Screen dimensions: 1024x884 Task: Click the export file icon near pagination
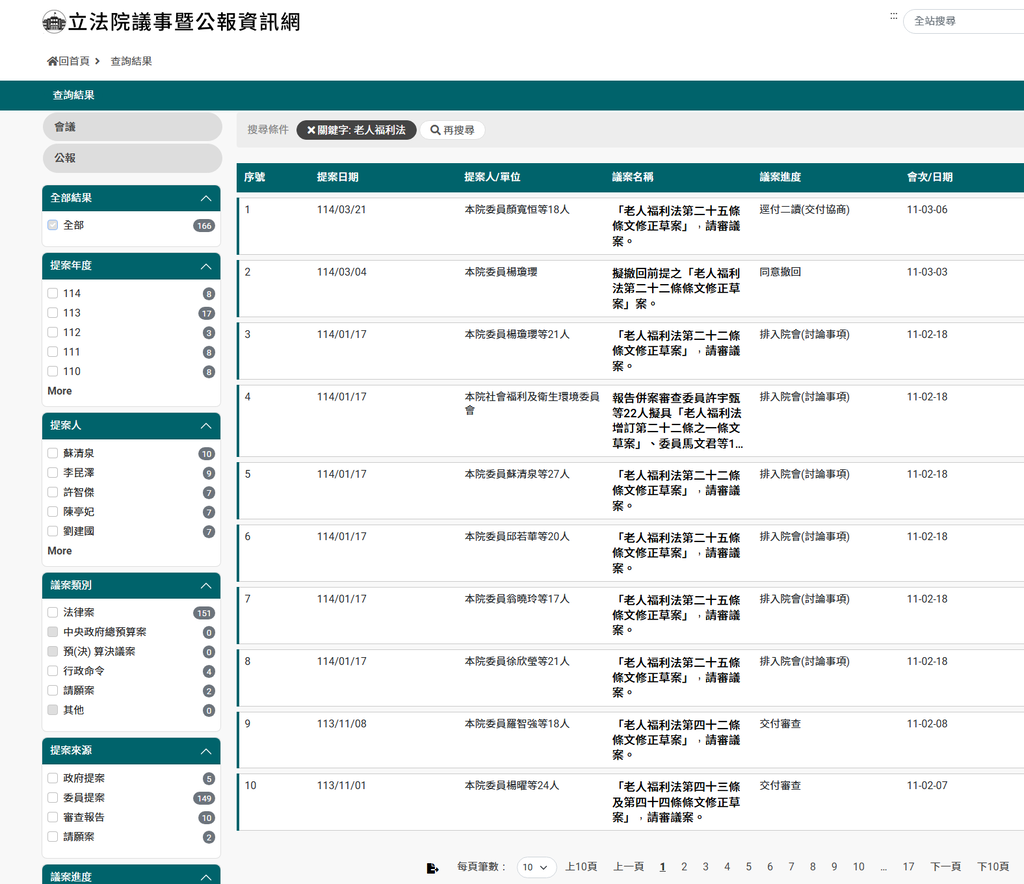point(432,868)
